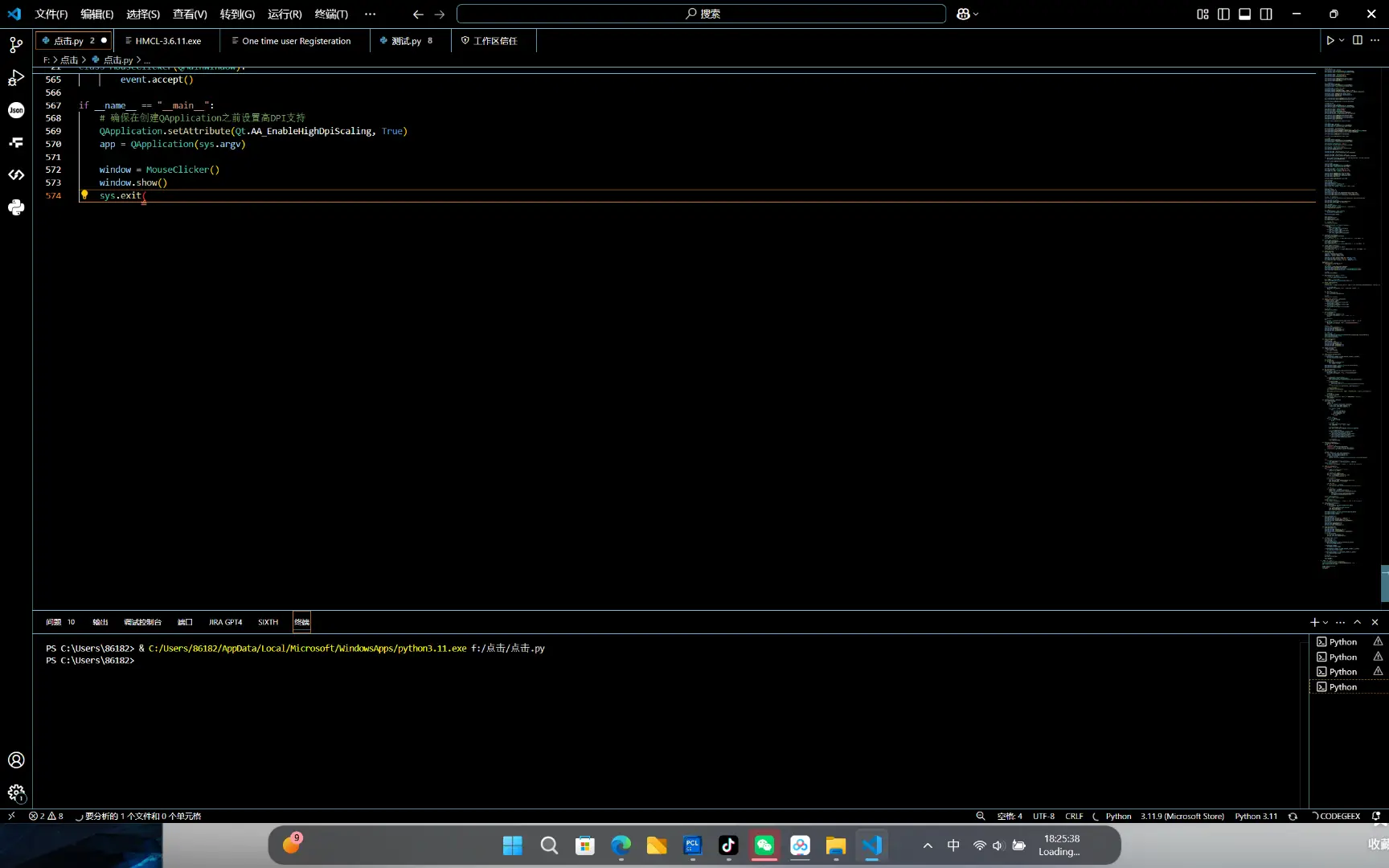Click the code action lightbulb on line 574
Image resolution: width=1389 pixels, height=868 pixels.
(x=84, y=194)
